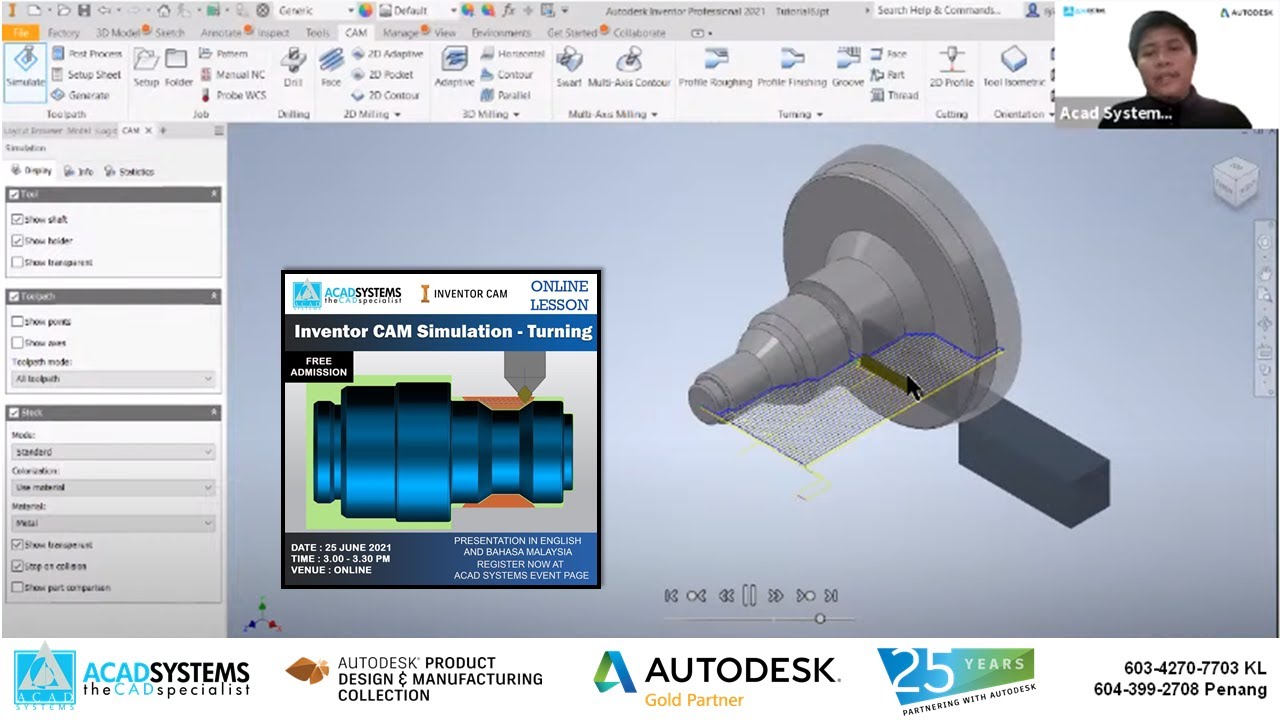
Task: Open Setup Sheet in the Toolpath group
Action: [x=85, y=75]
